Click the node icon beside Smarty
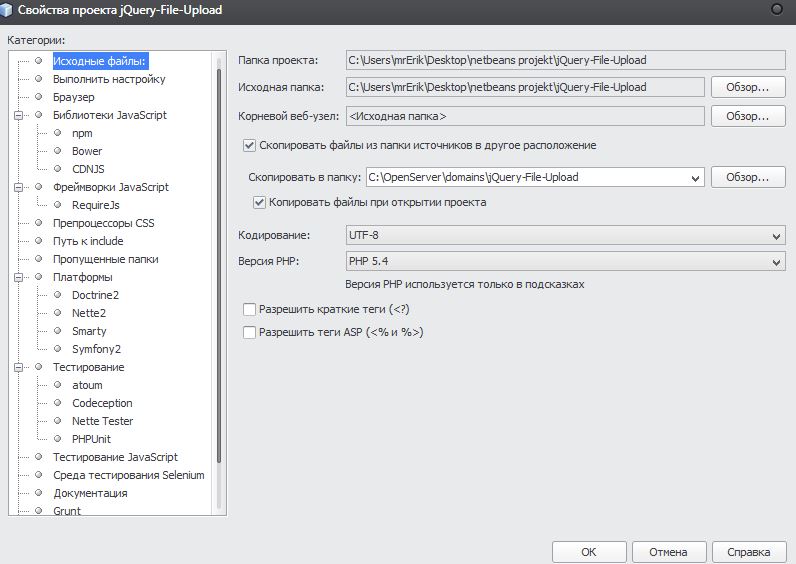Viewport: 796px width, 564px height. 58,331
